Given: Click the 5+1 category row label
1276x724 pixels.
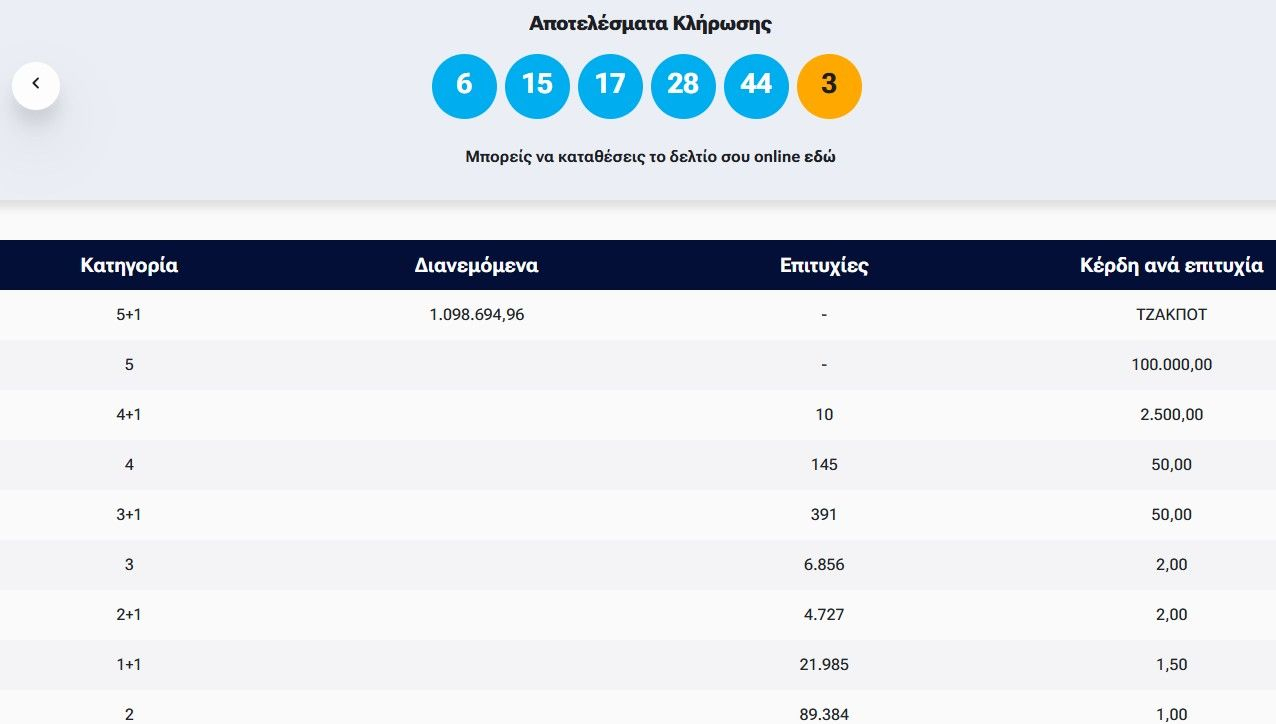Looking at the screenshot, I should point(129,315).
